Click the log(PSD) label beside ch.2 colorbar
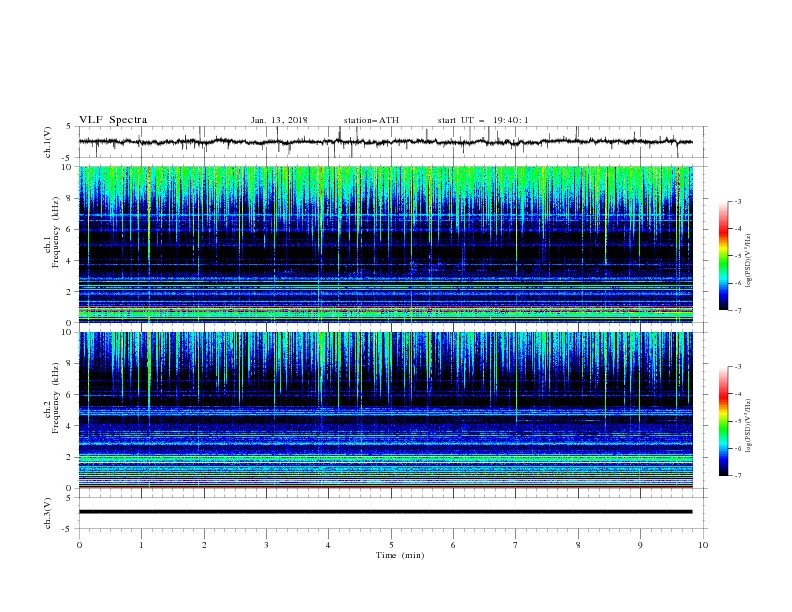Image resolution: width=792 pixels, height=612 pixels. coord(749,426)
